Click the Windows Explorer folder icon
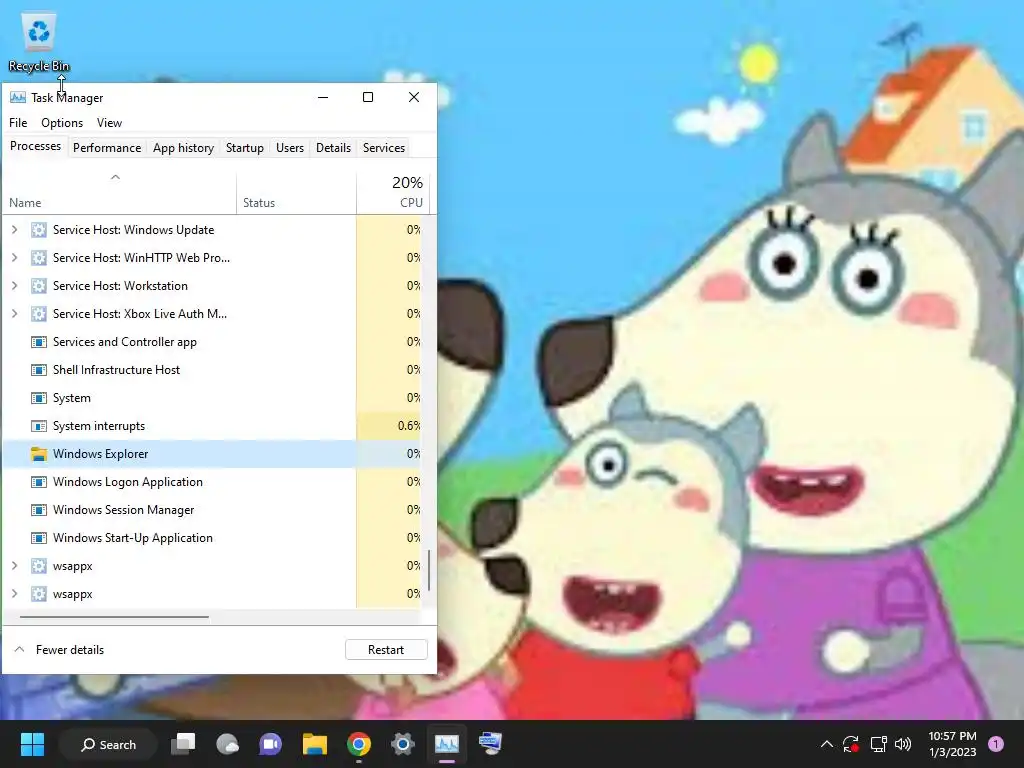The image size is (1024, 768). [x=39, y=454]
